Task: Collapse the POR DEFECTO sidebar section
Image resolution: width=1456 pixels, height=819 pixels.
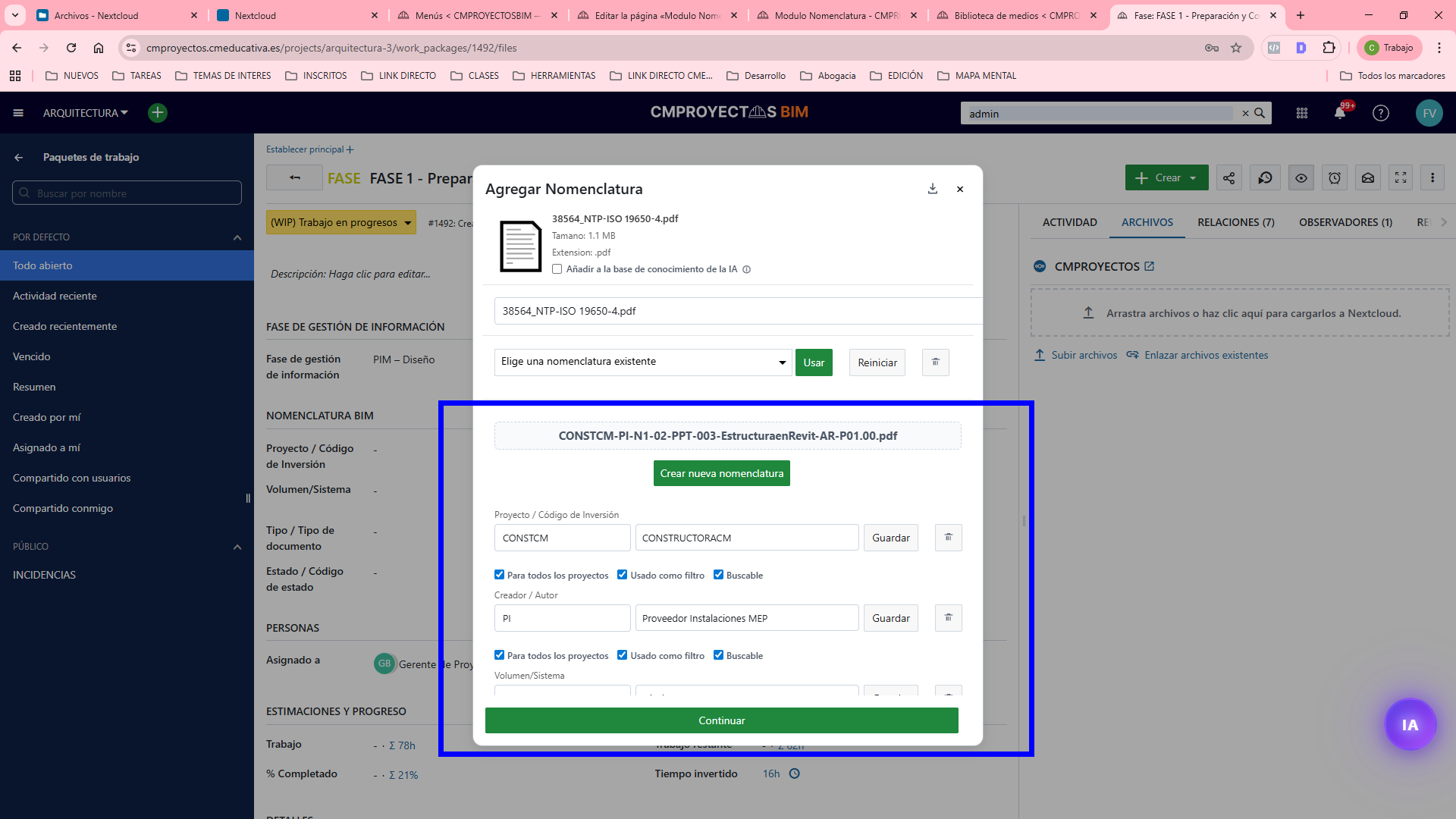Action: 237,237
